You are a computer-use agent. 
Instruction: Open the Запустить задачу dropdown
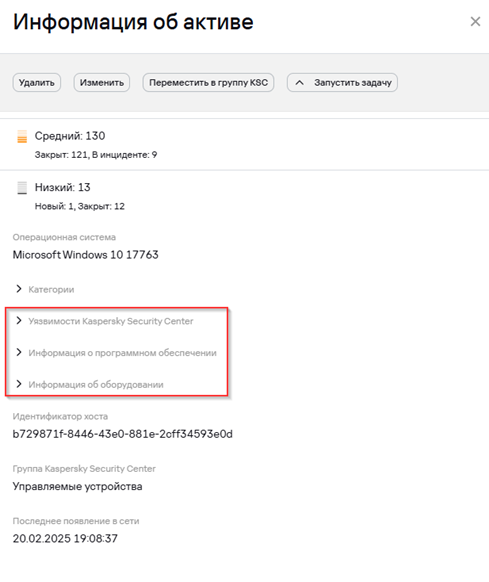[342, 82]
